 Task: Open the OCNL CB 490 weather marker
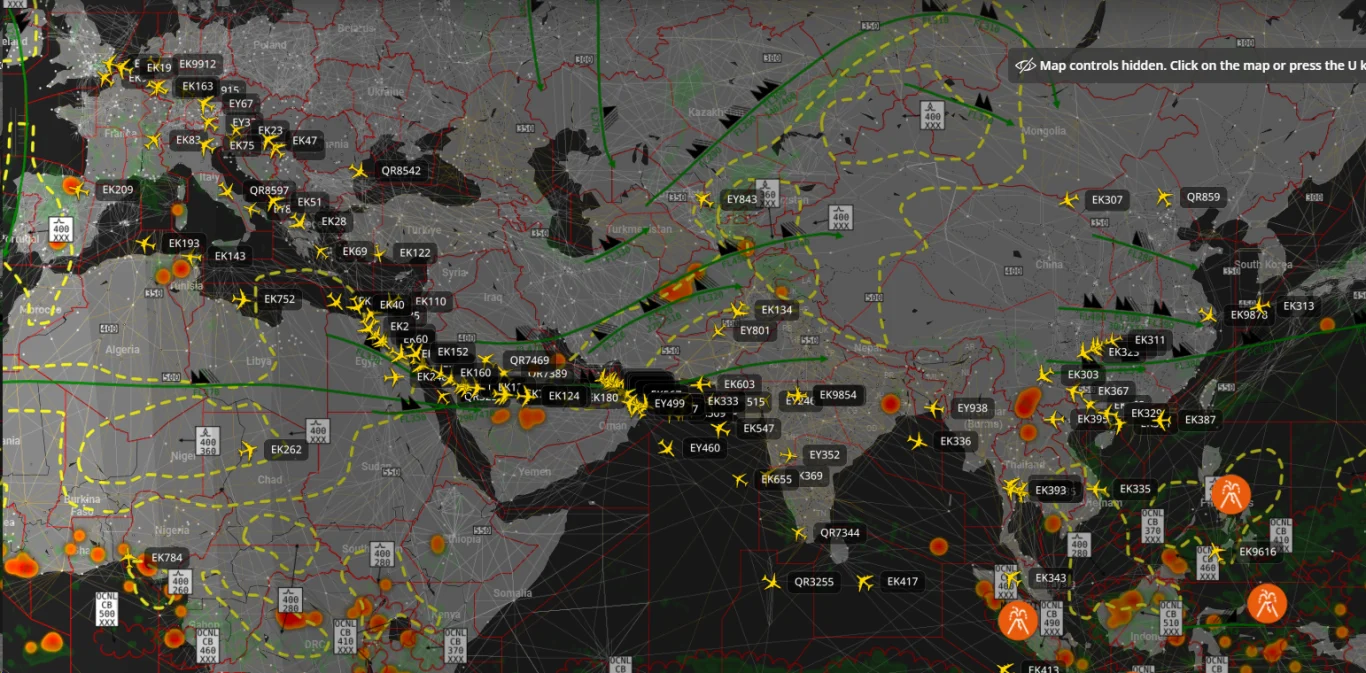(1050, 618)
